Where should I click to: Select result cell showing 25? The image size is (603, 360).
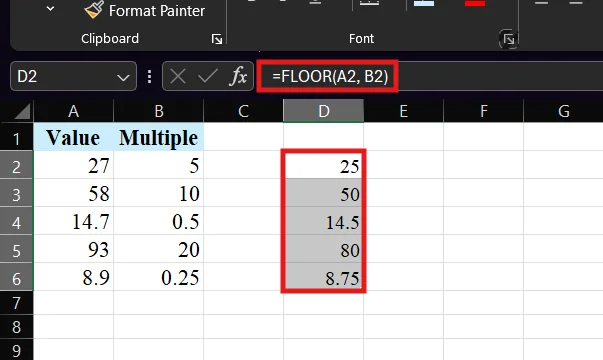[x=323, y=165]
